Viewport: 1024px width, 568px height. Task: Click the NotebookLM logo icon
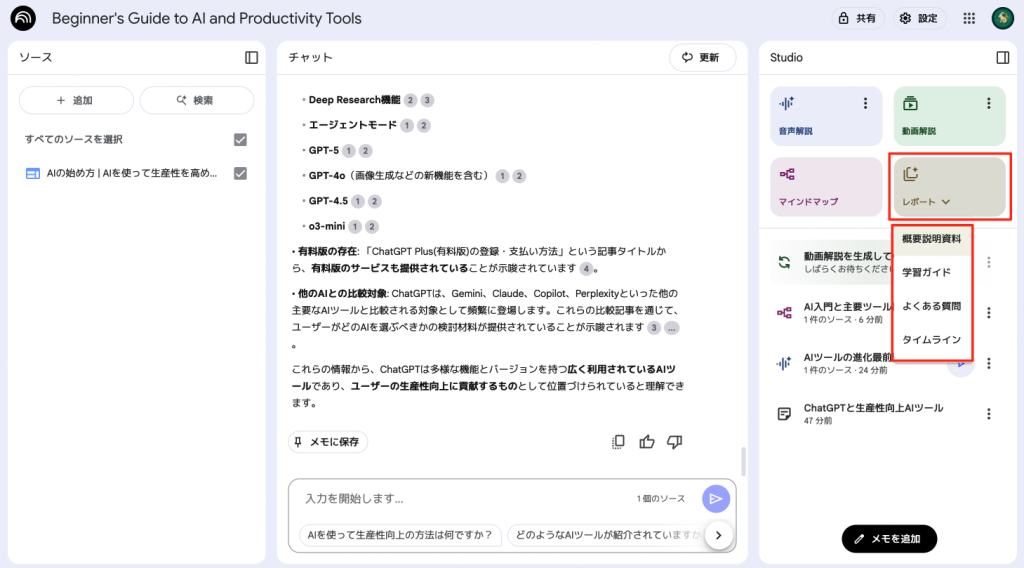[x=23, y=18]
